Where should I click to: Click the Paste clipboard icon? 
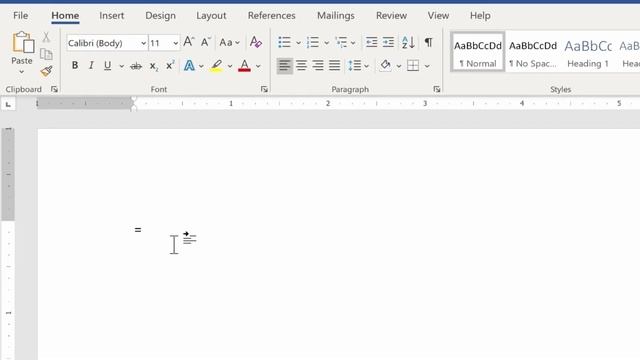(22, 42)
